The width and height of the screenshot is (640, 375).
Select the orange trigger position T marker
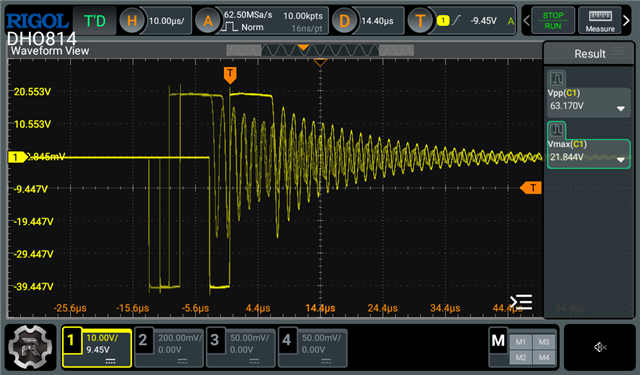click(x=230, y=75)
